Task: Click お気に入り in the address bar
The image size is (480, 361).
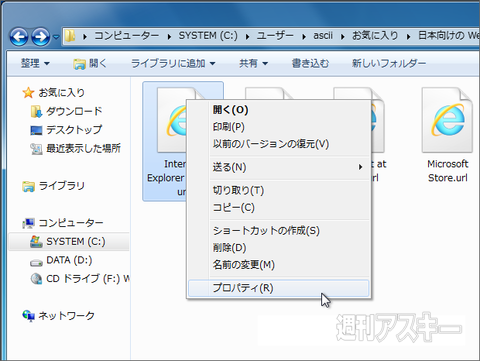Action: [375, 35]
